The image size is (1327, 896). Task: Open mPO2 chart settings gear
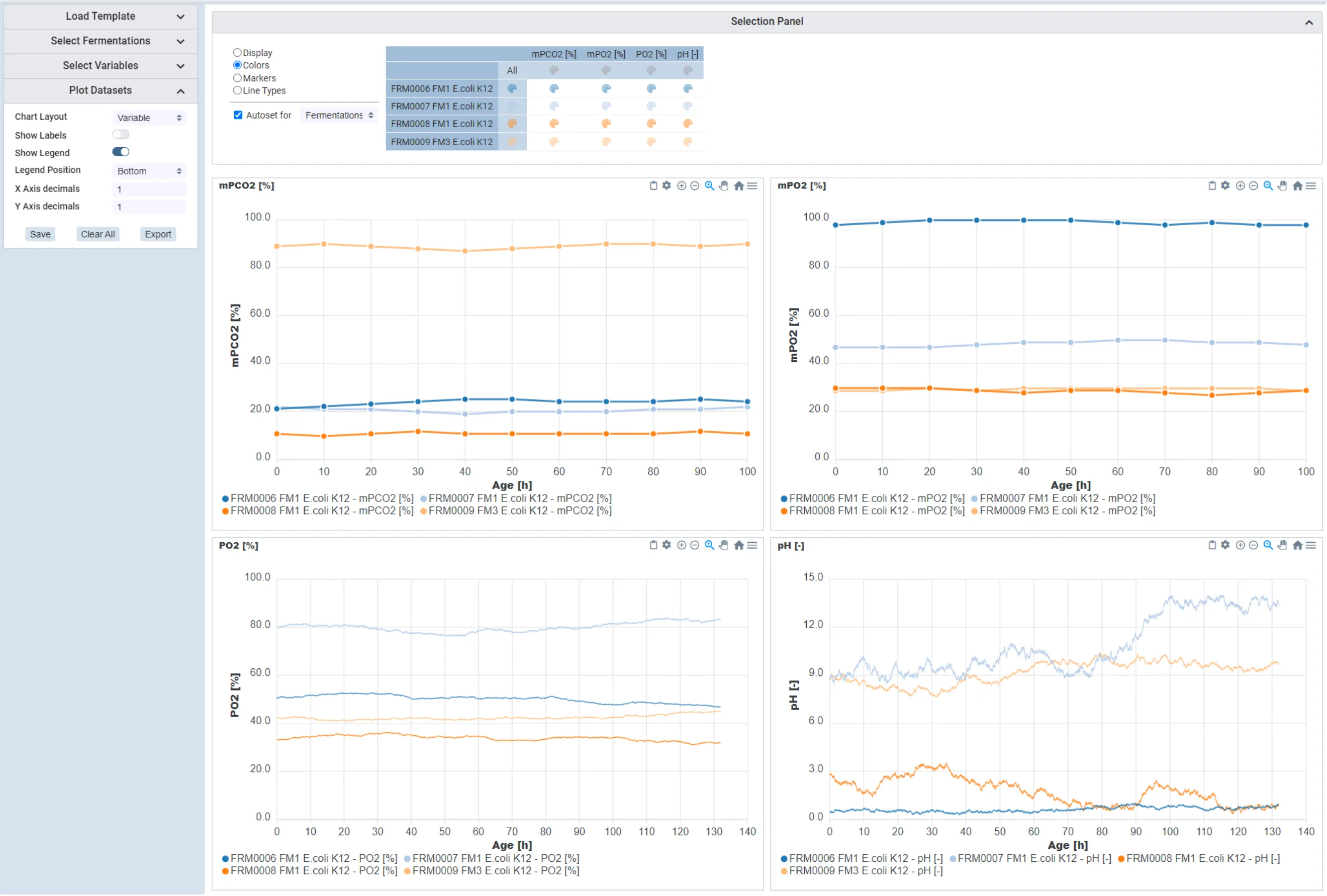(1225, 185)
